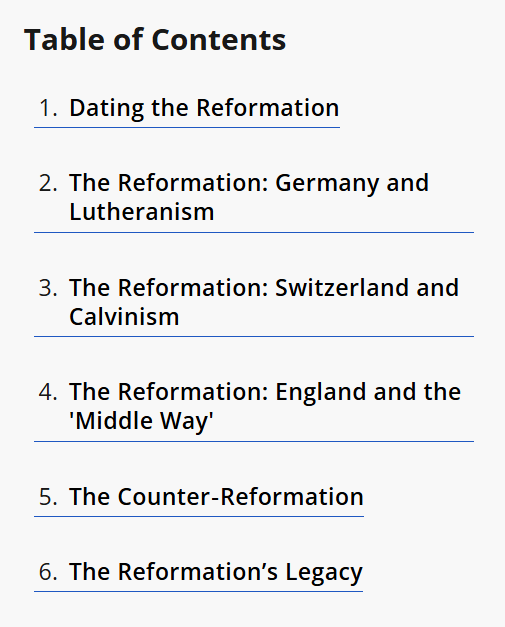
Task: Click list number 3 beside Switzerland and Calvinism
Action: coord(48,288)
